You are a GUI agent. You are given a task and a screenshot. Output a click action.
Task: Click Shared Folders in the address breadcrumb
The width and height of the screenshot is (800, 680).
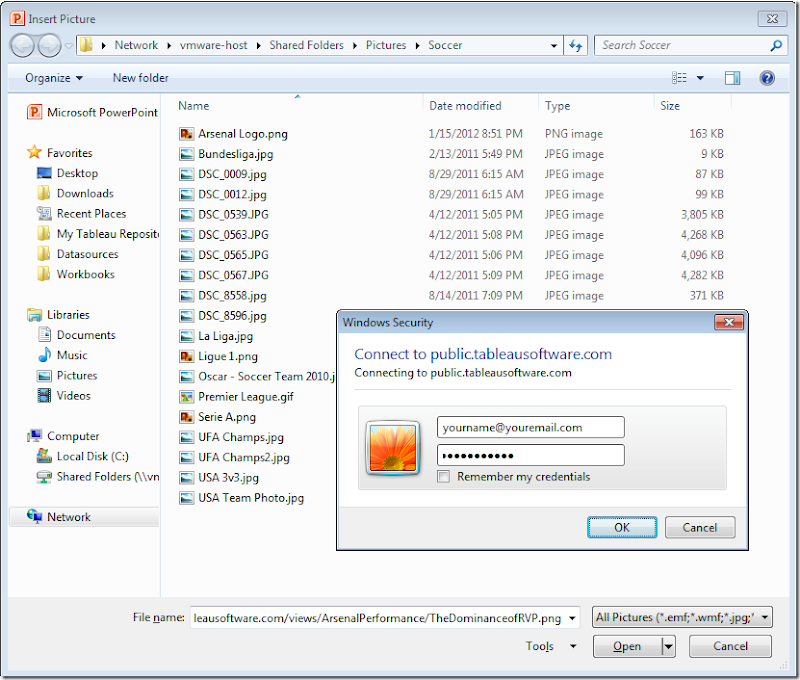point(307,45)
